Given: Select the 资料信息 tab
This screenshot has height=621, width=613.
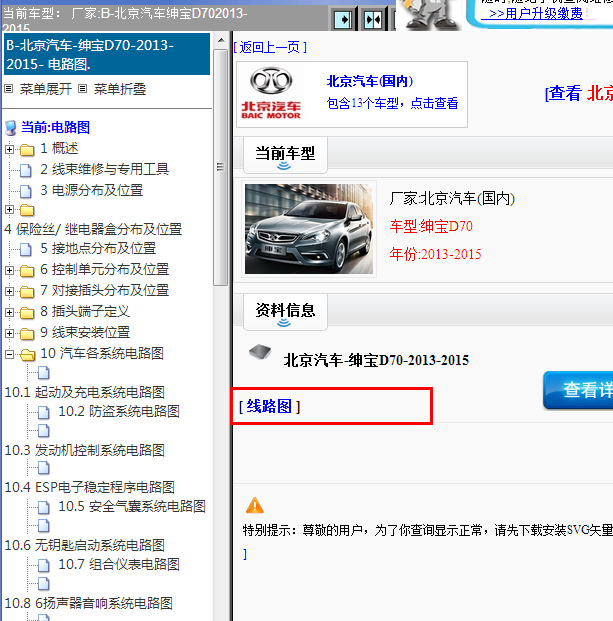Looking at the screenshot, I should coord(285,312).
